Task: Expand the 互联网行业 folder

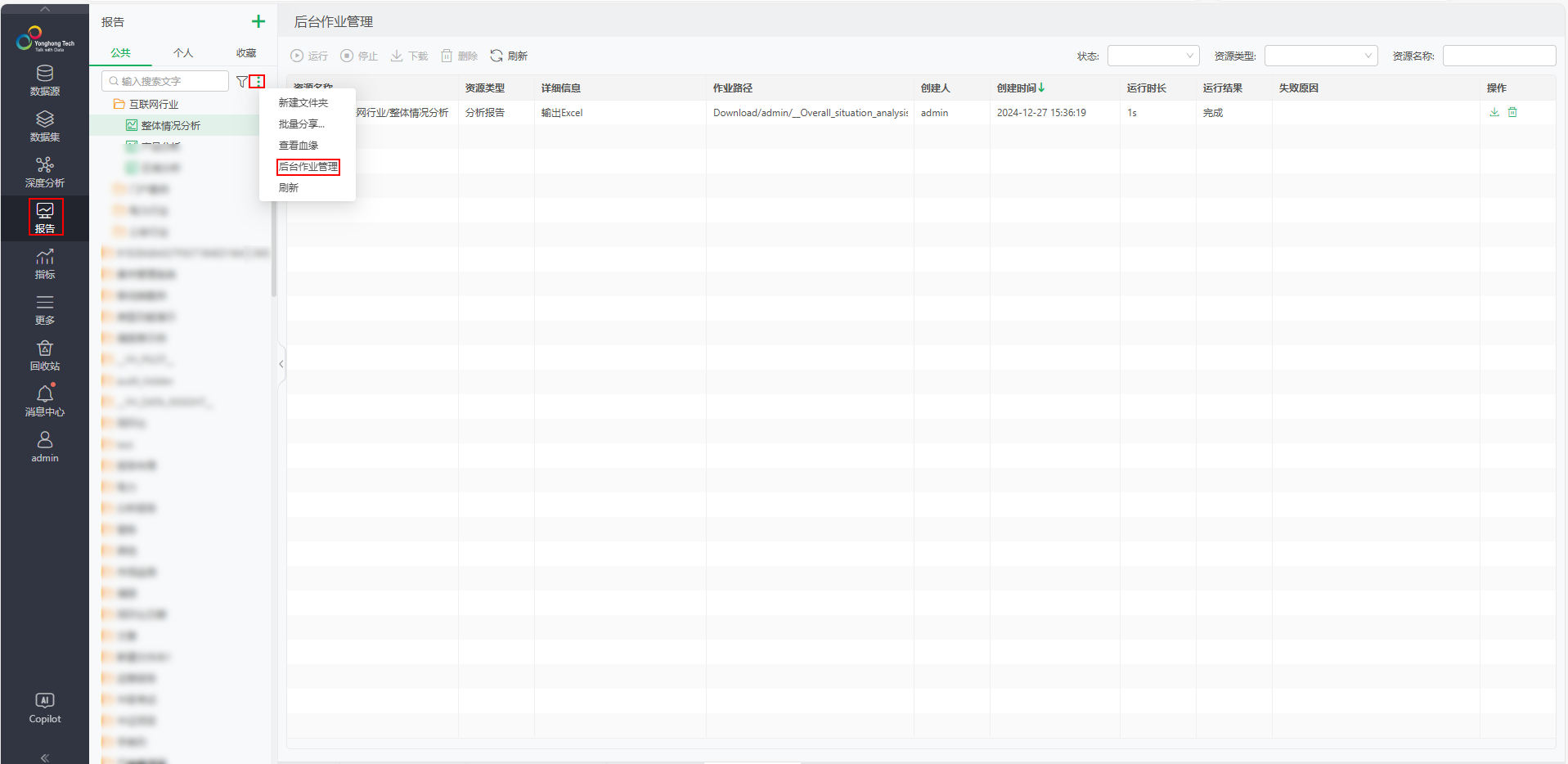Action: click(x=146, y=104)
